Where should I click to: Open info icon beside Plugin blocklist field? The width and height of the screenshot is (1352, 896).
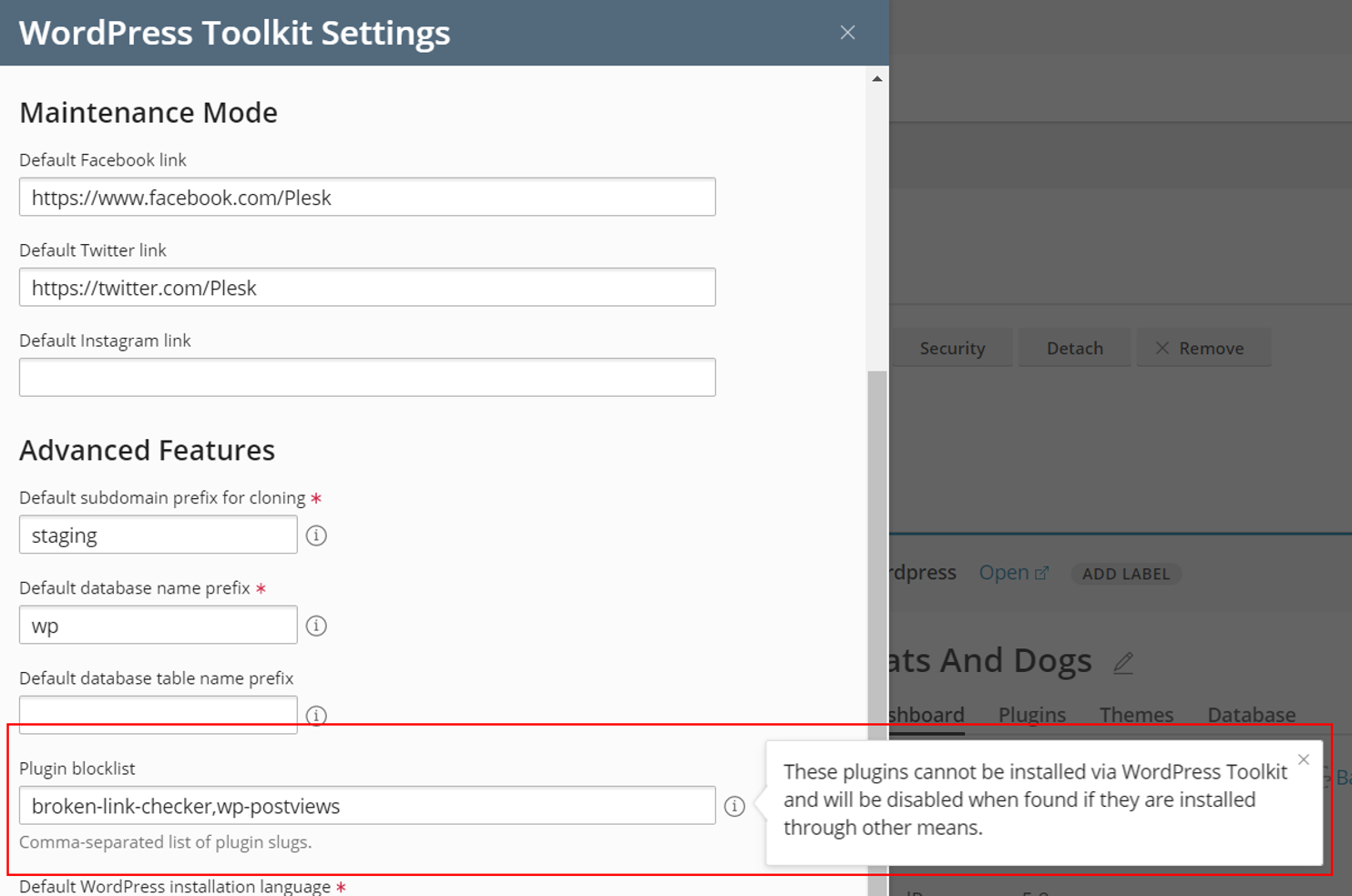tap(734, 806)
